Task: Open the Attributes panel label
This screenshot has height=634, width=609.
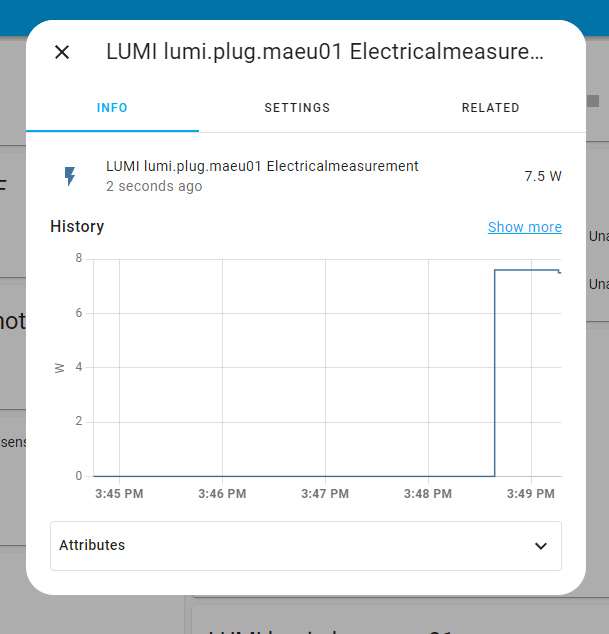Action: (x=92, y=546)
